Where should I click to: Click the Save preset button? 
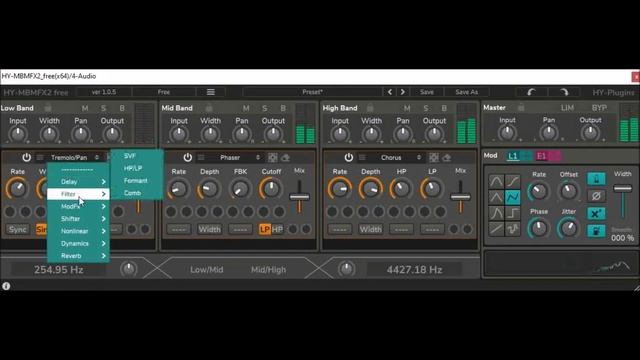click(427, 92)
